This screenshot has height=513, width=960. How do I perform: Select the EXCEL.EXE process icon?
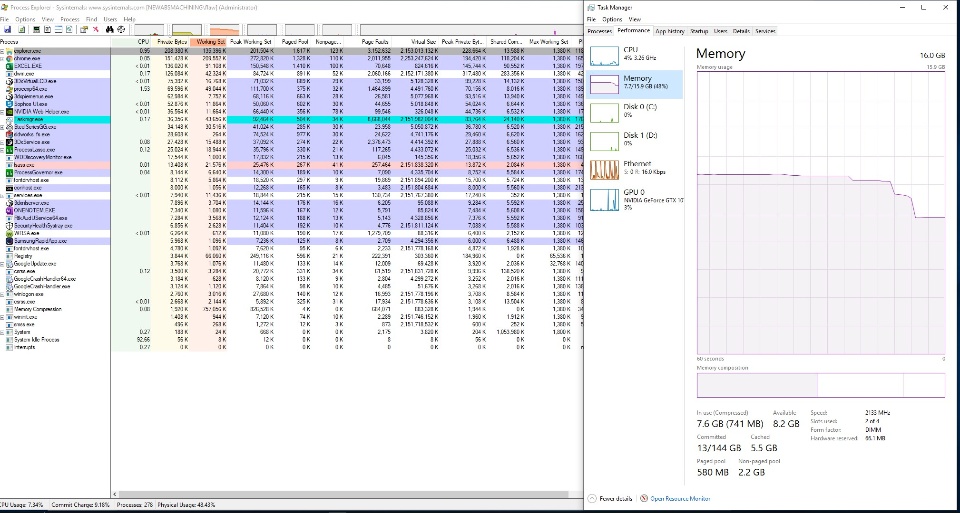(x=9, y=66)
